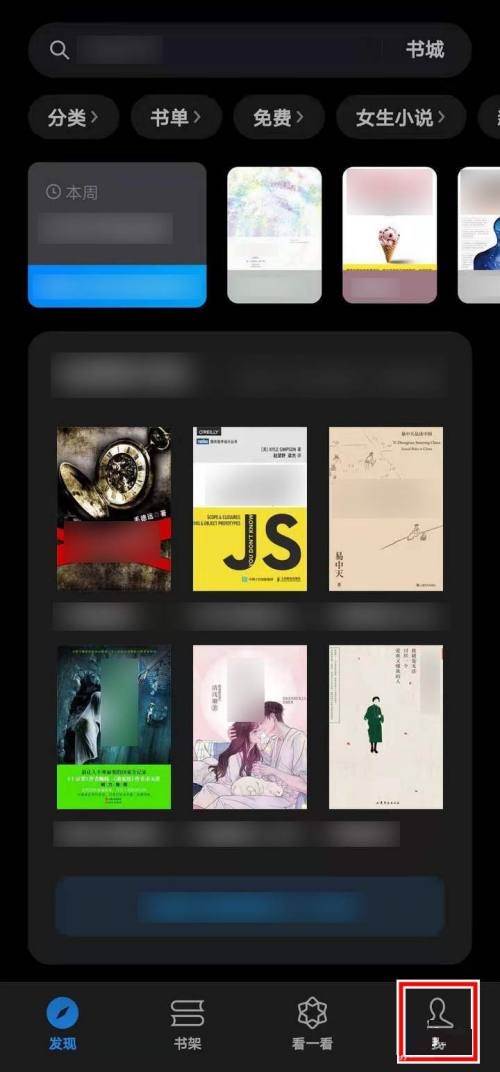The height and width of the screenshot is (1072, 500).
Task: Tap the clock icon beside 本周
Action: pos(53,192)
